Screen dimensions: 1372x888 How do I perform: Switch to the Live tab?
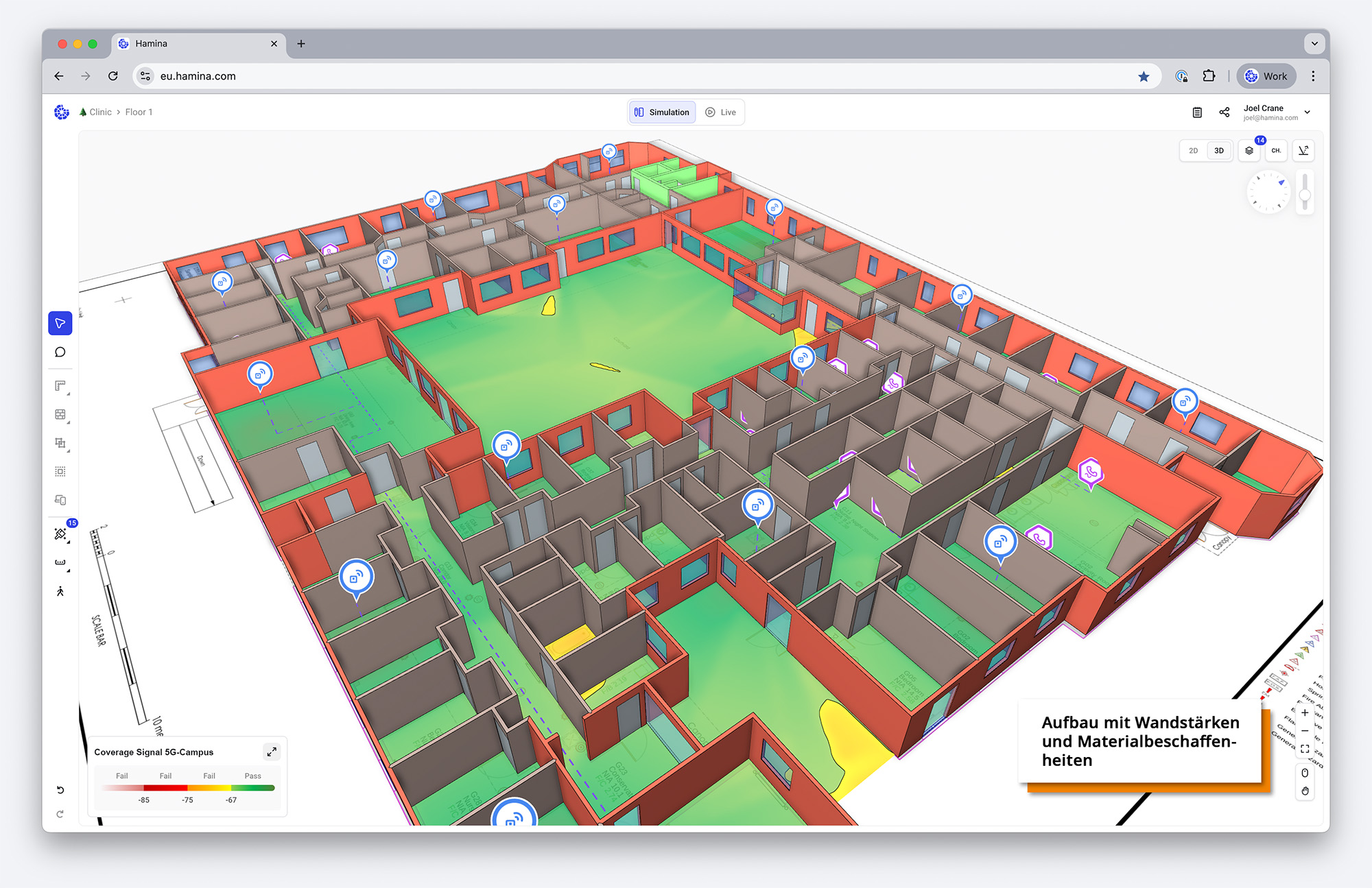pyautogui.click(x=721, y=112)
